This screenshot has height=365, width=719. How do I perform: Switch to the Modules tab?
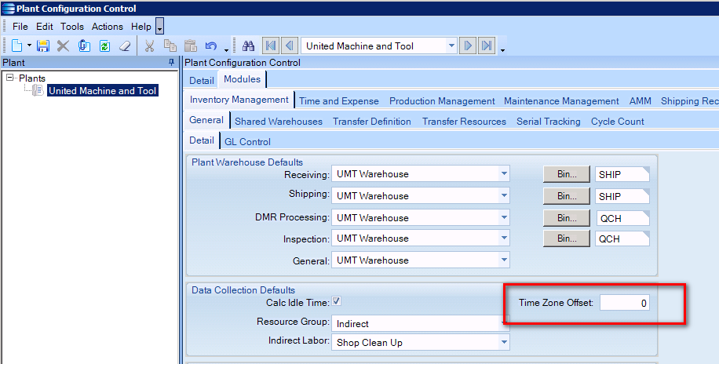pos(242,79)
